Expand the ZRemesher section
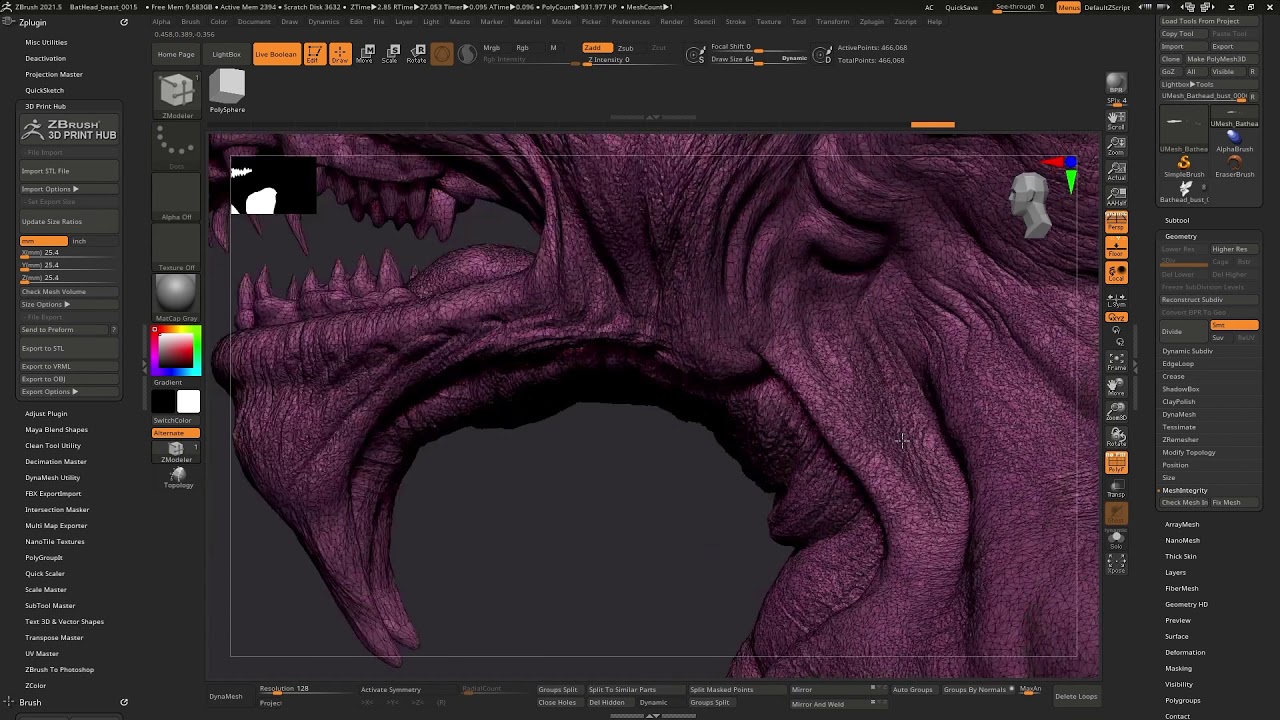 1180,439
